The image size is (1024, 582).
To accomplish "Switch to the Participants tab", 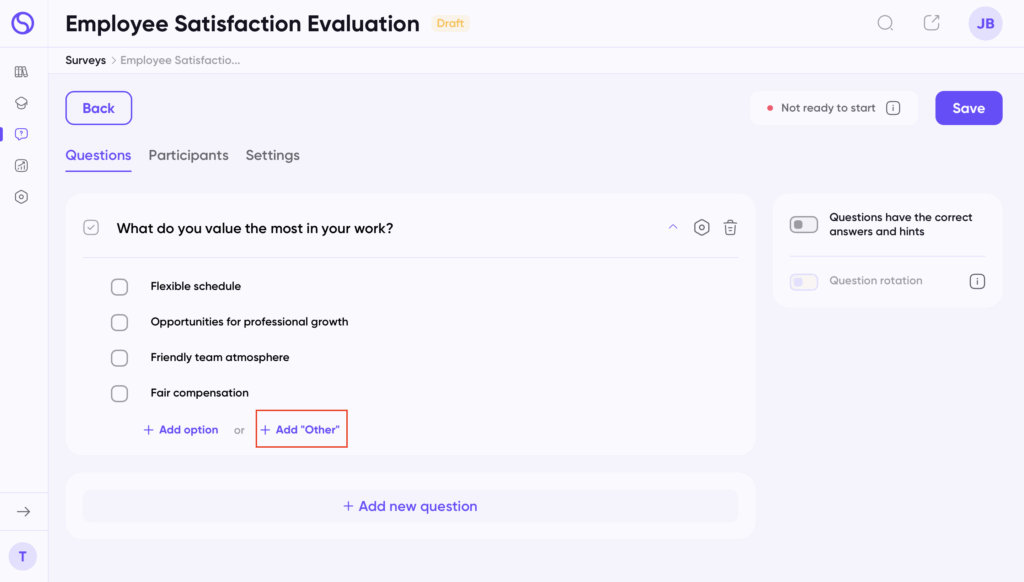I will tap(188, 156).
